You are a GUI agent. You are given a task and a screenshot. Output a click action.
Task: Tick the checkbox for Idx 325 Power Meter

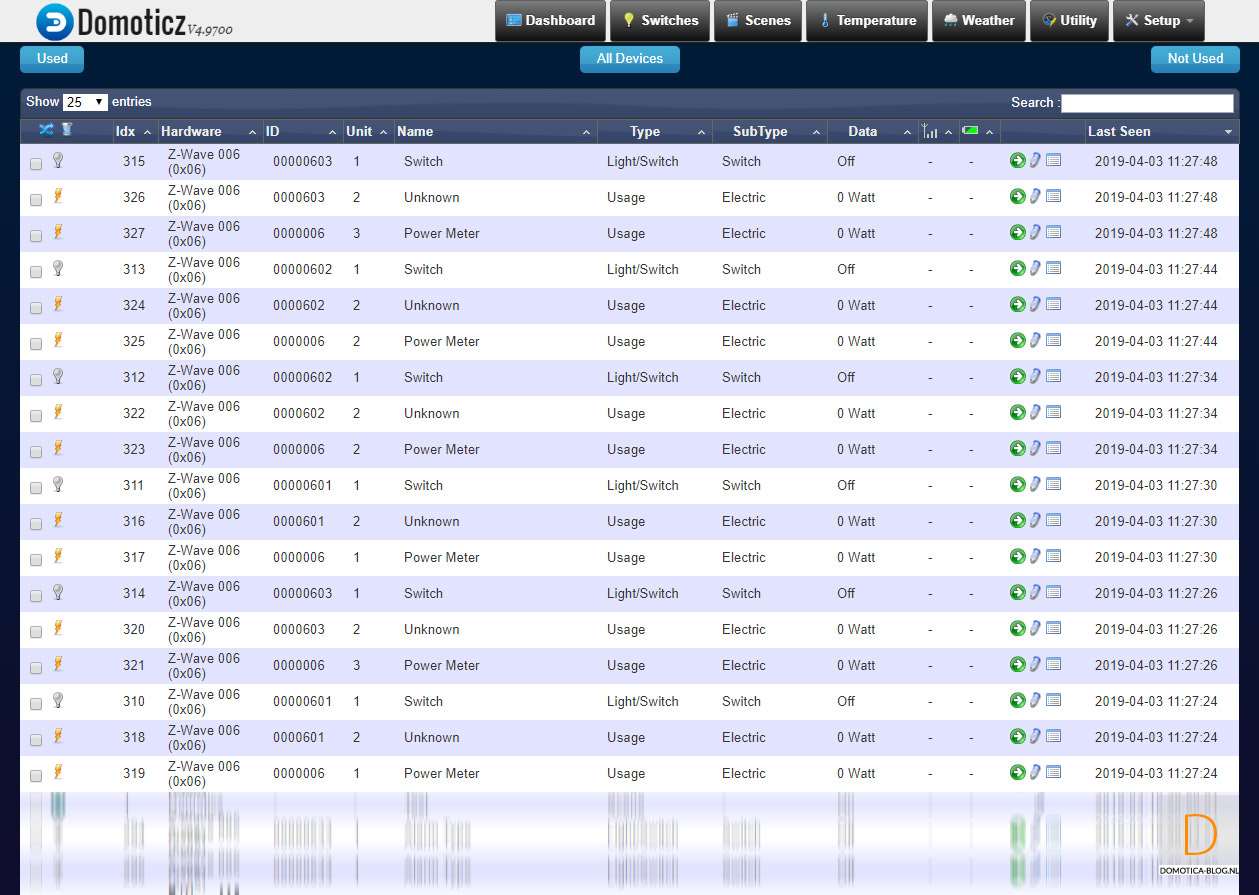[x=36, y=343]
